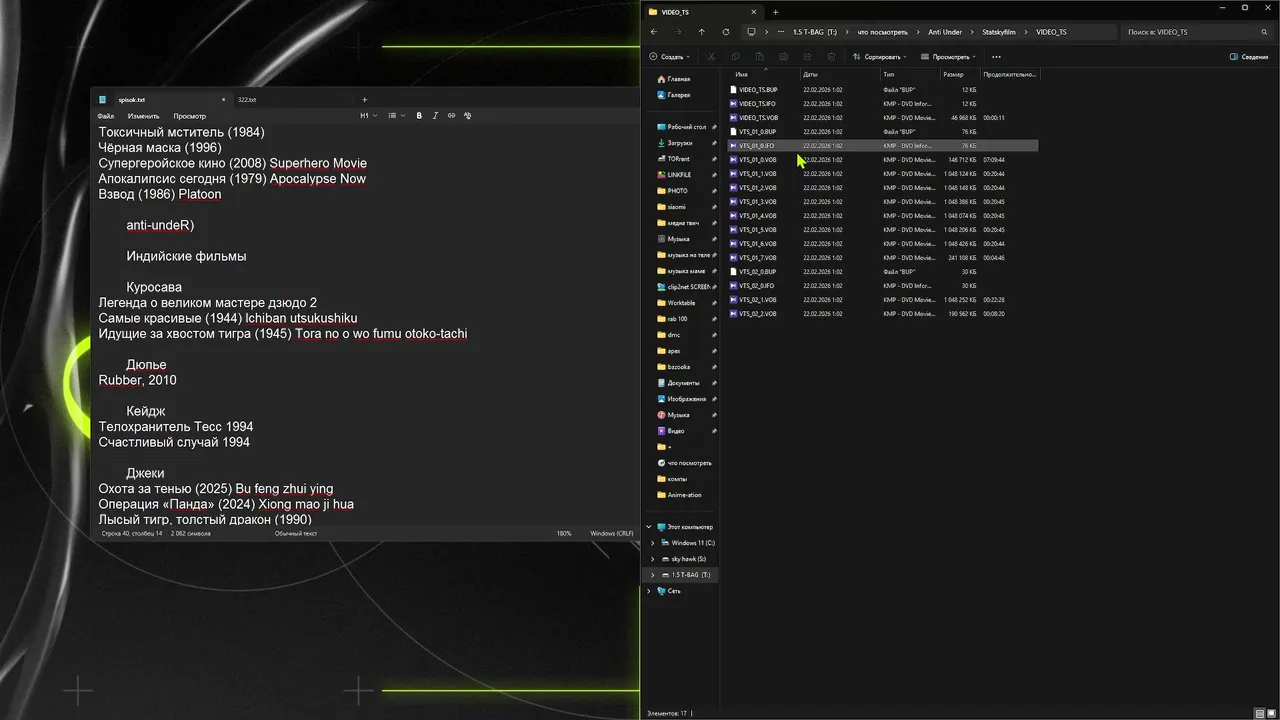Go back in File Explorer navigation
This screenshot has width=1280, height=720.
pos(654,32)
